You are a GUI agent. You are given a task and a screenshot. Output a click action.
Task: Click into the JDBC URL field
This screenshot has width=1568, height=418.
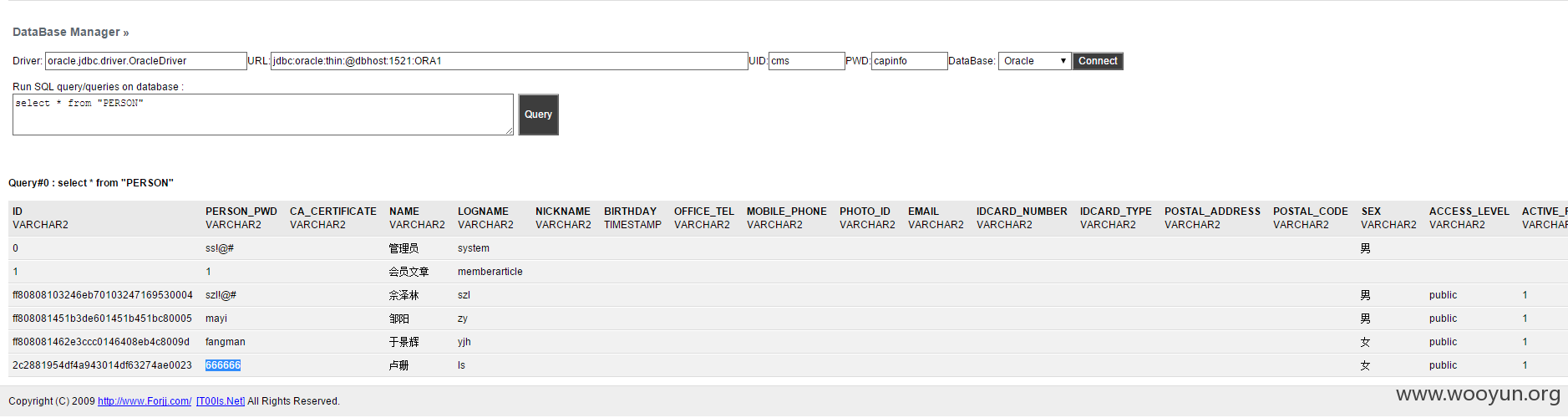[509, 61]
